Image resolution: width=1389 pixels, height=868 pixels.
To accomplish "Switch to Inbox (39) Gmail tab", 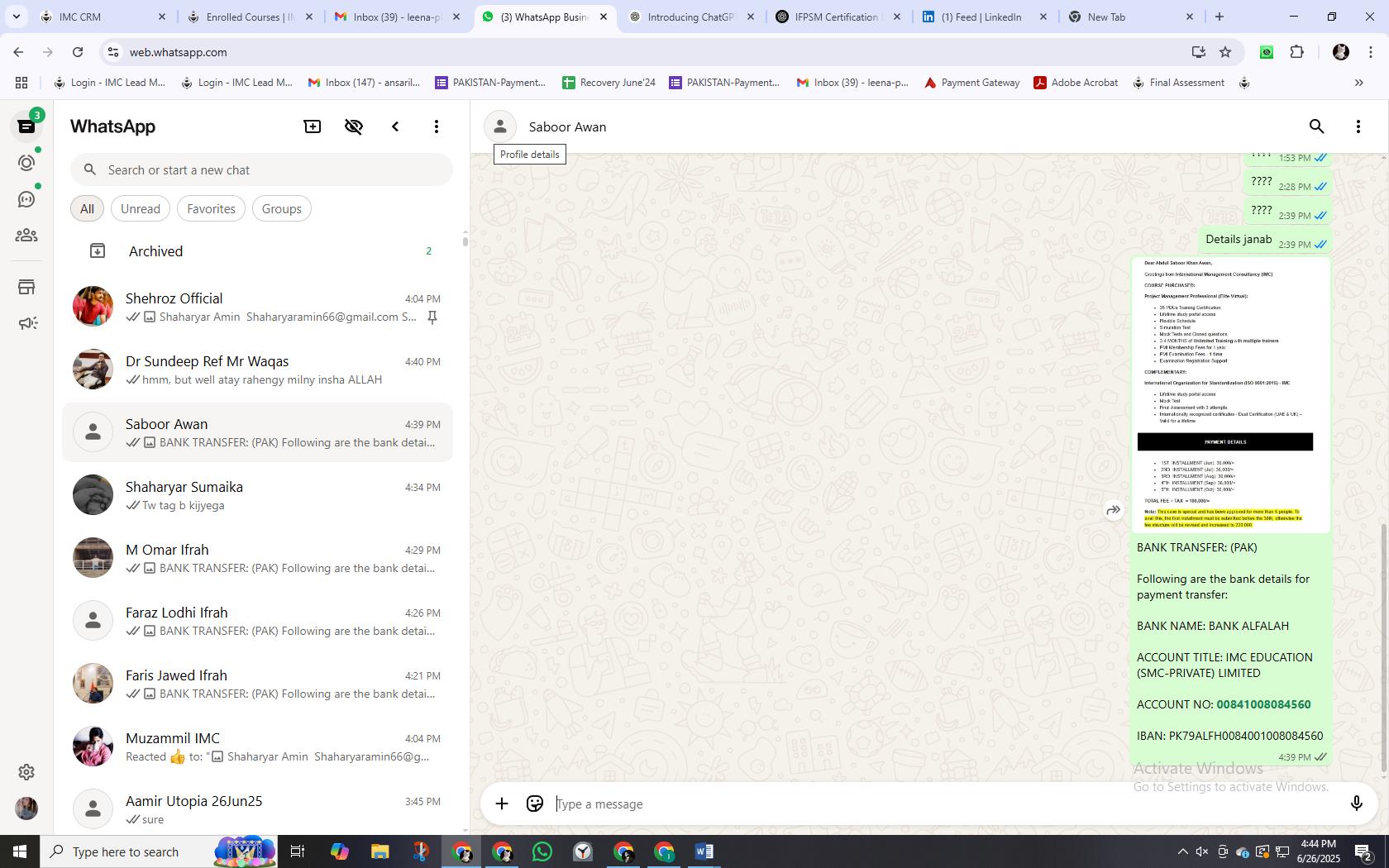I will coord(396,17).
